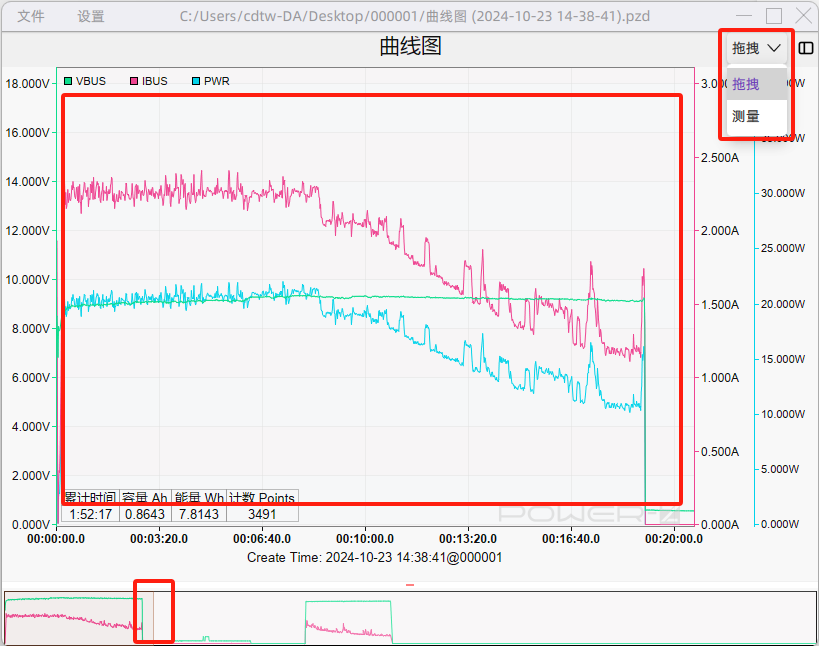Minimize the curve viewer window
Viewport: 819px width, 646px height.
coord(743,16)
